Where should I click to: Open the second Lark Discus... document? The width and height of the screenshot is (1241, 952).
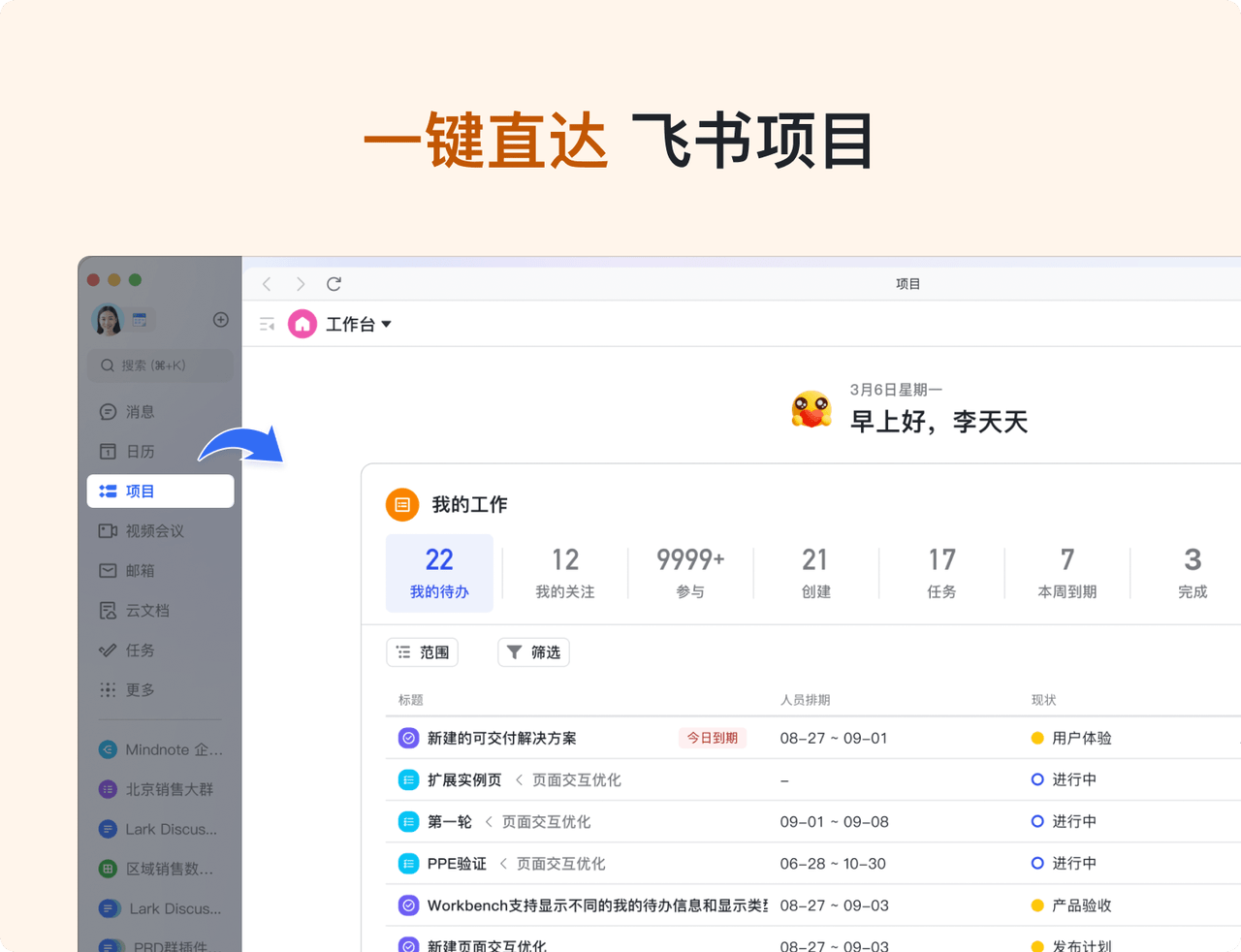[160, 908]
